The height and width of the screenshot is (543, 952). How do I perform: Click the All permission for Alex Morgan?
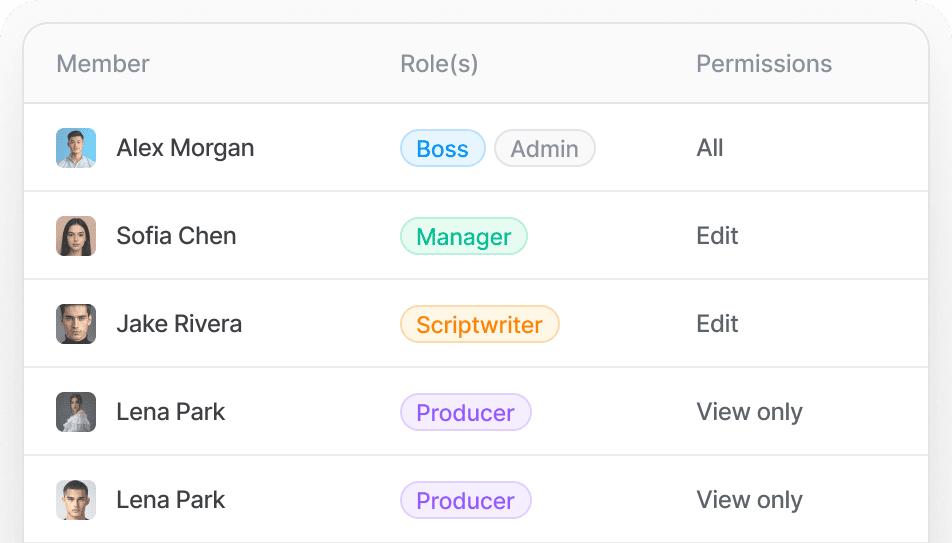tap(710, 148)
